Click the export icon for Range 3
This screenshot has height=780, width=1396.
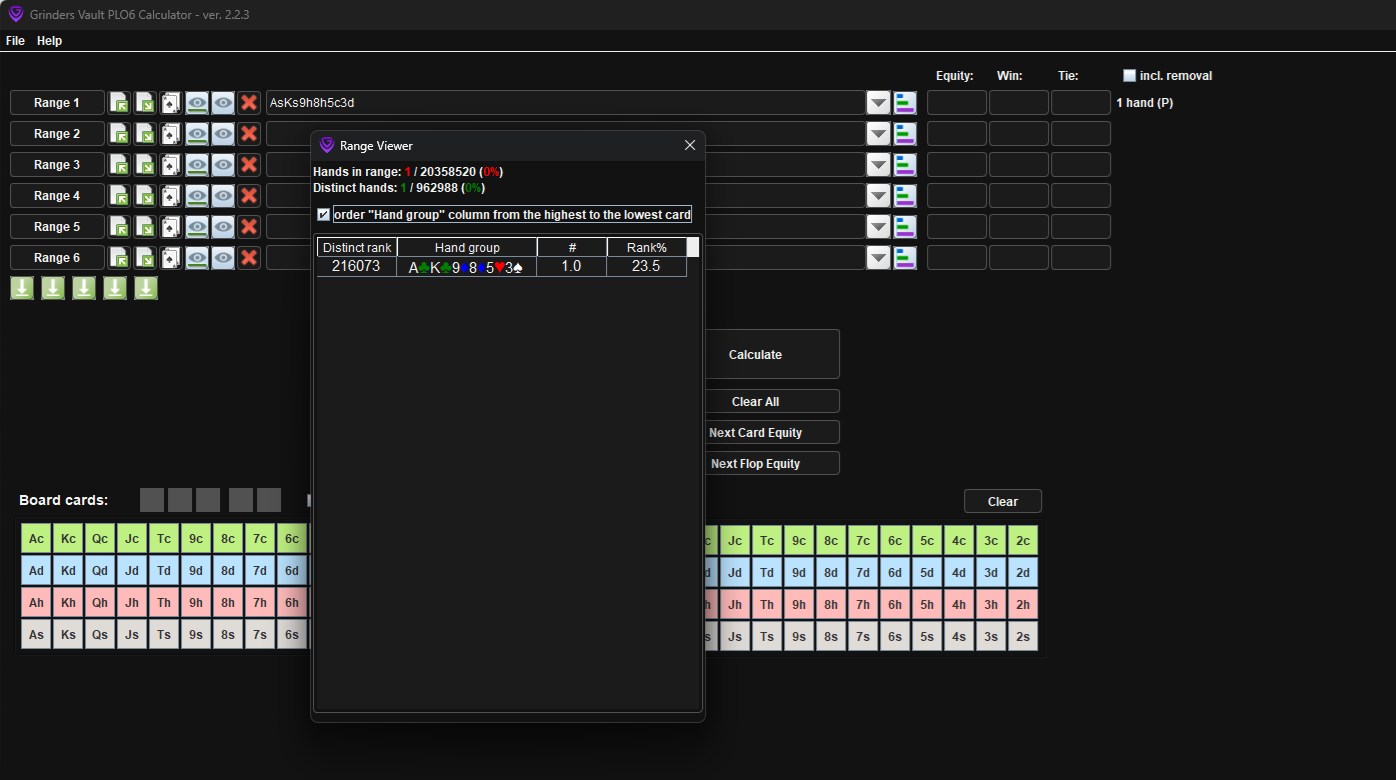(x=145, y=165)
